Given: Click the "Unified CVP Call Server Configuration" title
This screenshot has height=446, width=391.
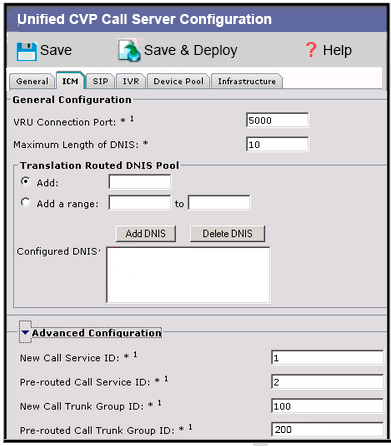Looking at the screenshot, I should coord(144,19).
